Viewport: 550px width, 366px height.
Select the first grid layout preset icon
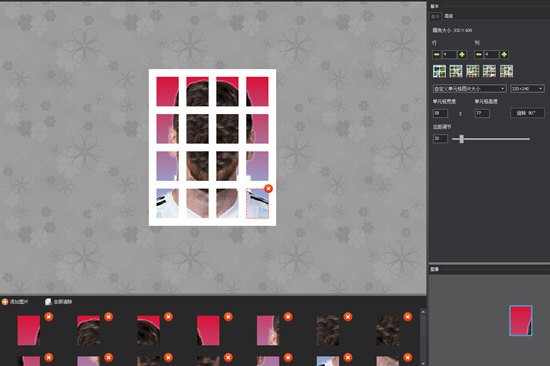point(439,71)
